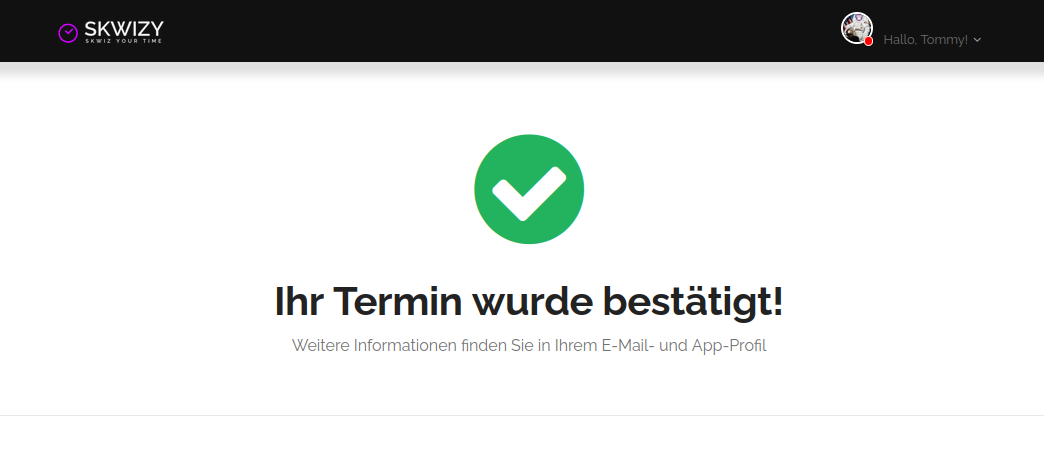
Task: Click the 'SKWIZ YOUR TIME' tagline
Action: [123, 41]
